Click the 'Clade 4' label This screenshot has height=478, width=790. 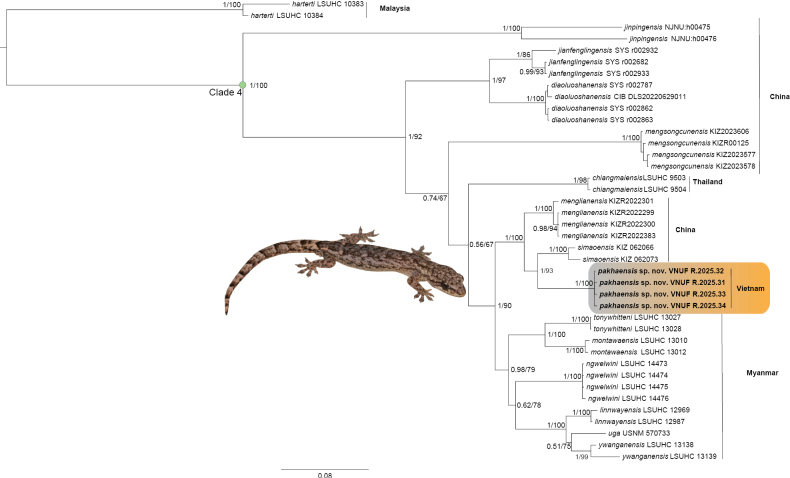click(x=225, y=93)
